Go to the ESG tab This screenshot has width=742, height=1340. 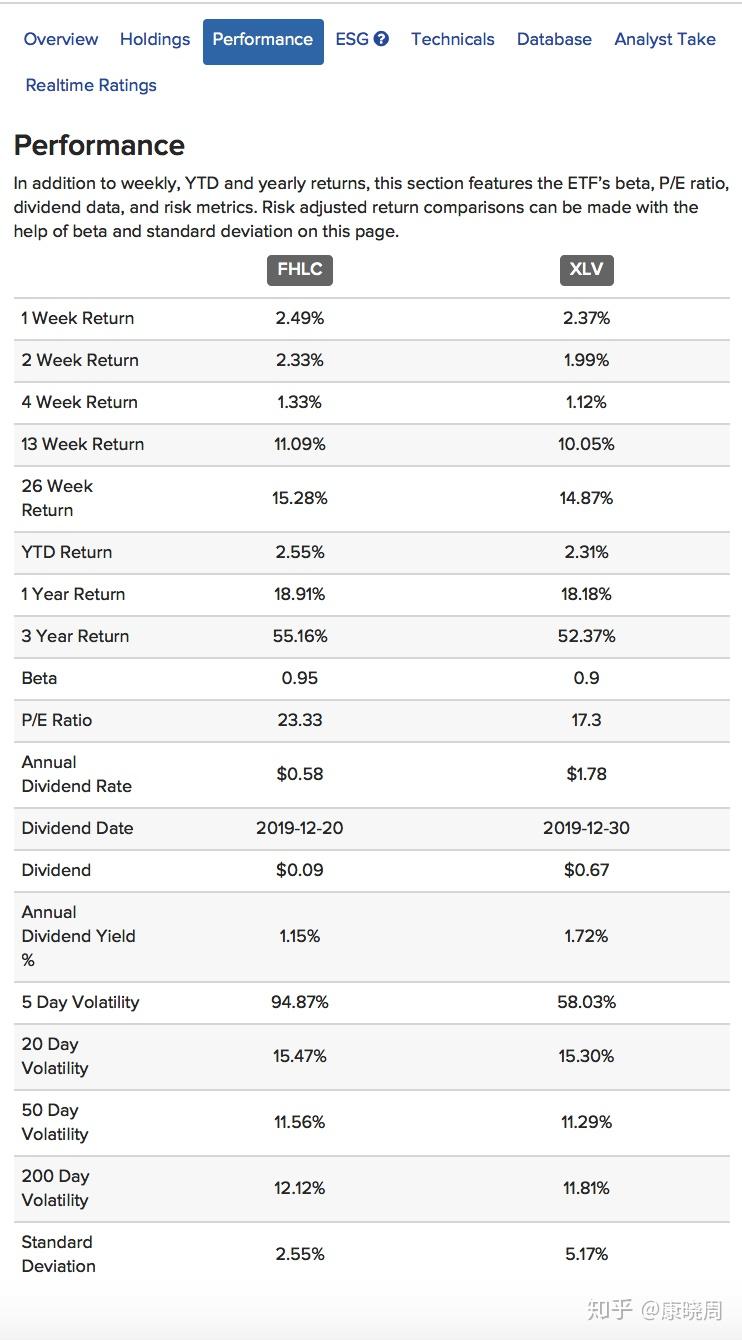(x=352, y=40)
